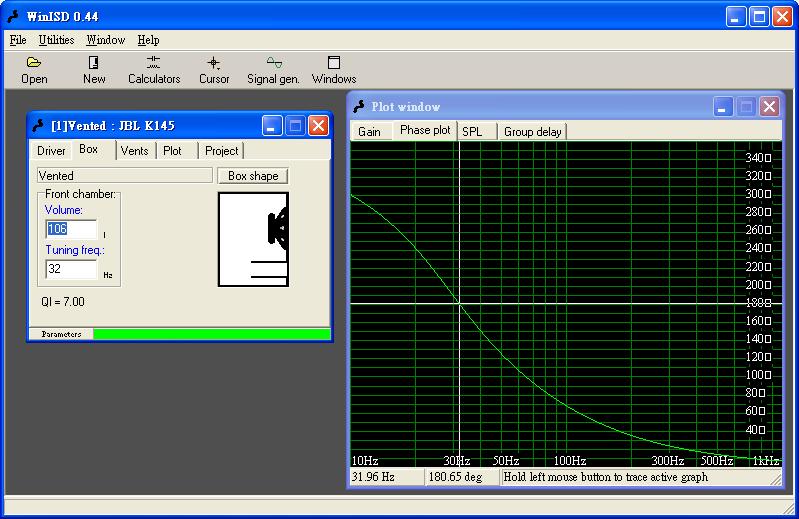
Task: Click the Open toolbar icon
Action: [34, 69]
